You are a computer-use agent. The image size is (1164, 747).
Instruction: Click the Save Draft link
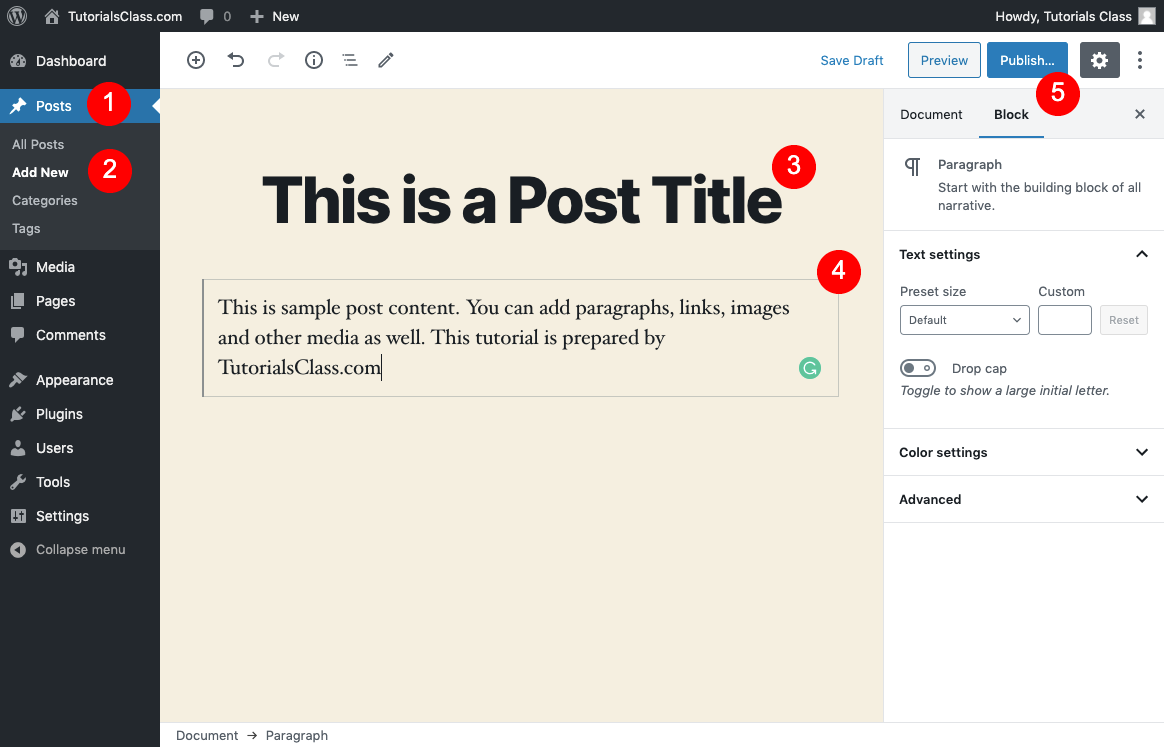(x=851, y=60)
